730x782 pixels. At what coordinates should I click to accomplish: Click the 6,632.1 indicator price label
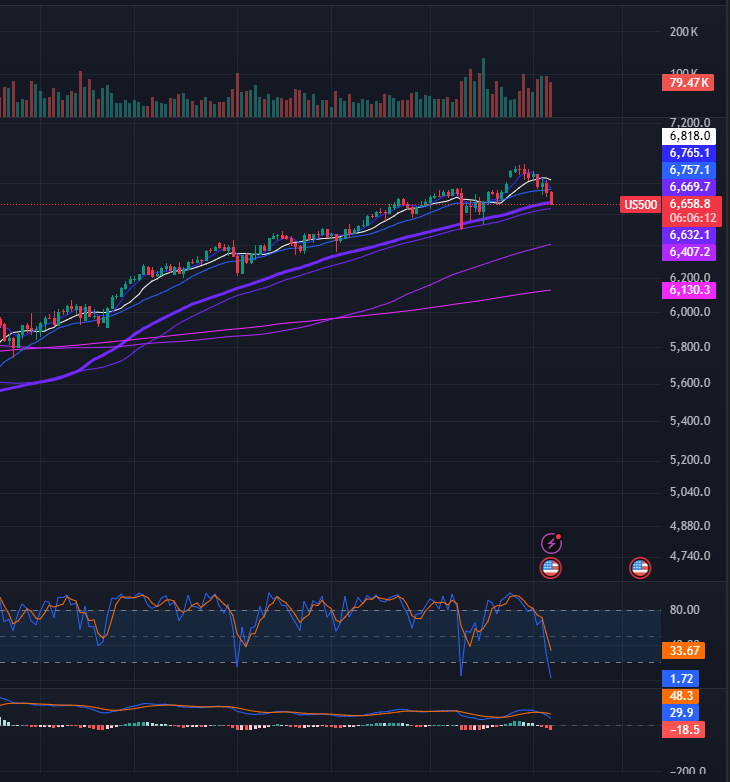[x=689, y=234]
